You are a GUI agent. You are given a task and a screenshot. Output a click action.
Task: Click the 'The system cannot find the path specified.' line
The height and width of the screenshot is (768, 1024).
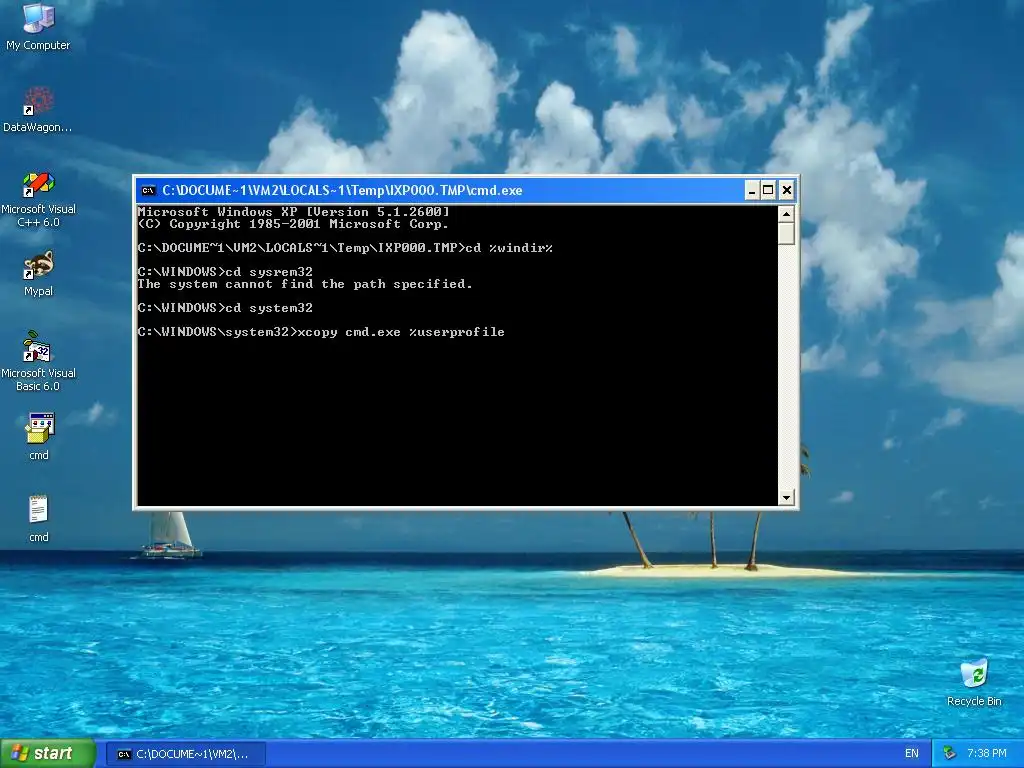coord(304,284)
